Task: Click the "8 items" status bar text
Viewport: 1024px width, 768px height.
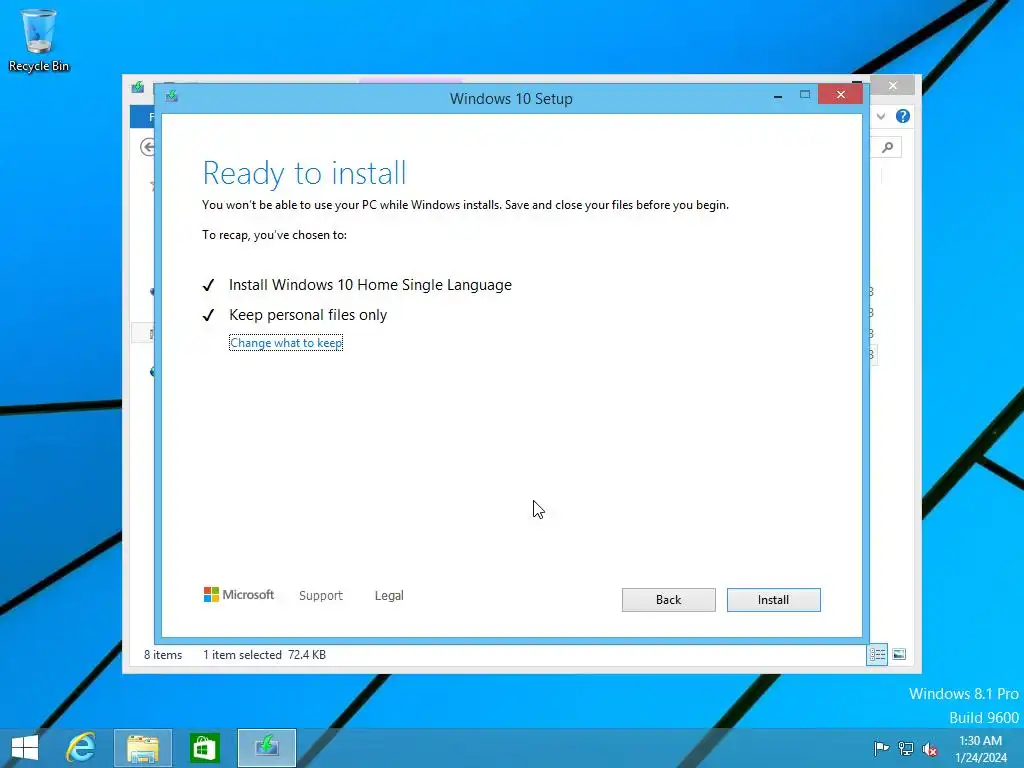Action: [x=163, y=654]
